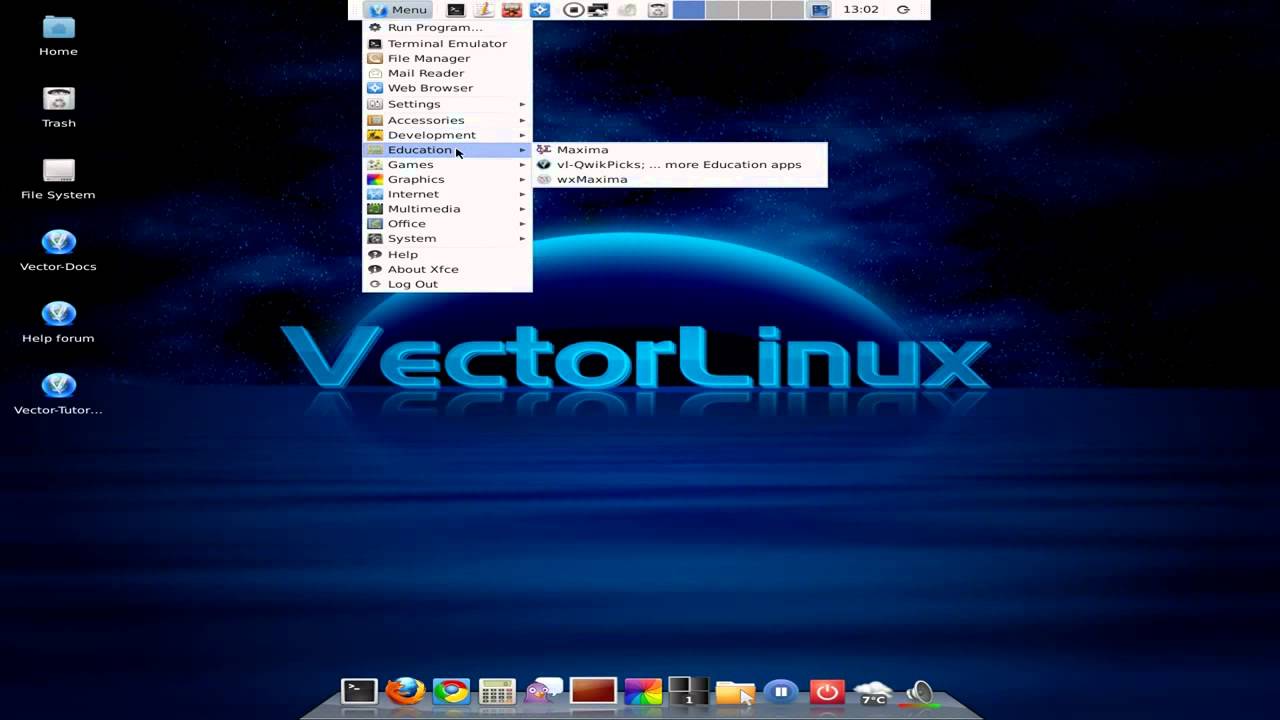Screen dimensions: 1280x720
Task: Expand the Graphics submenu
Action: pyautogui.click(x=416, y=179)
